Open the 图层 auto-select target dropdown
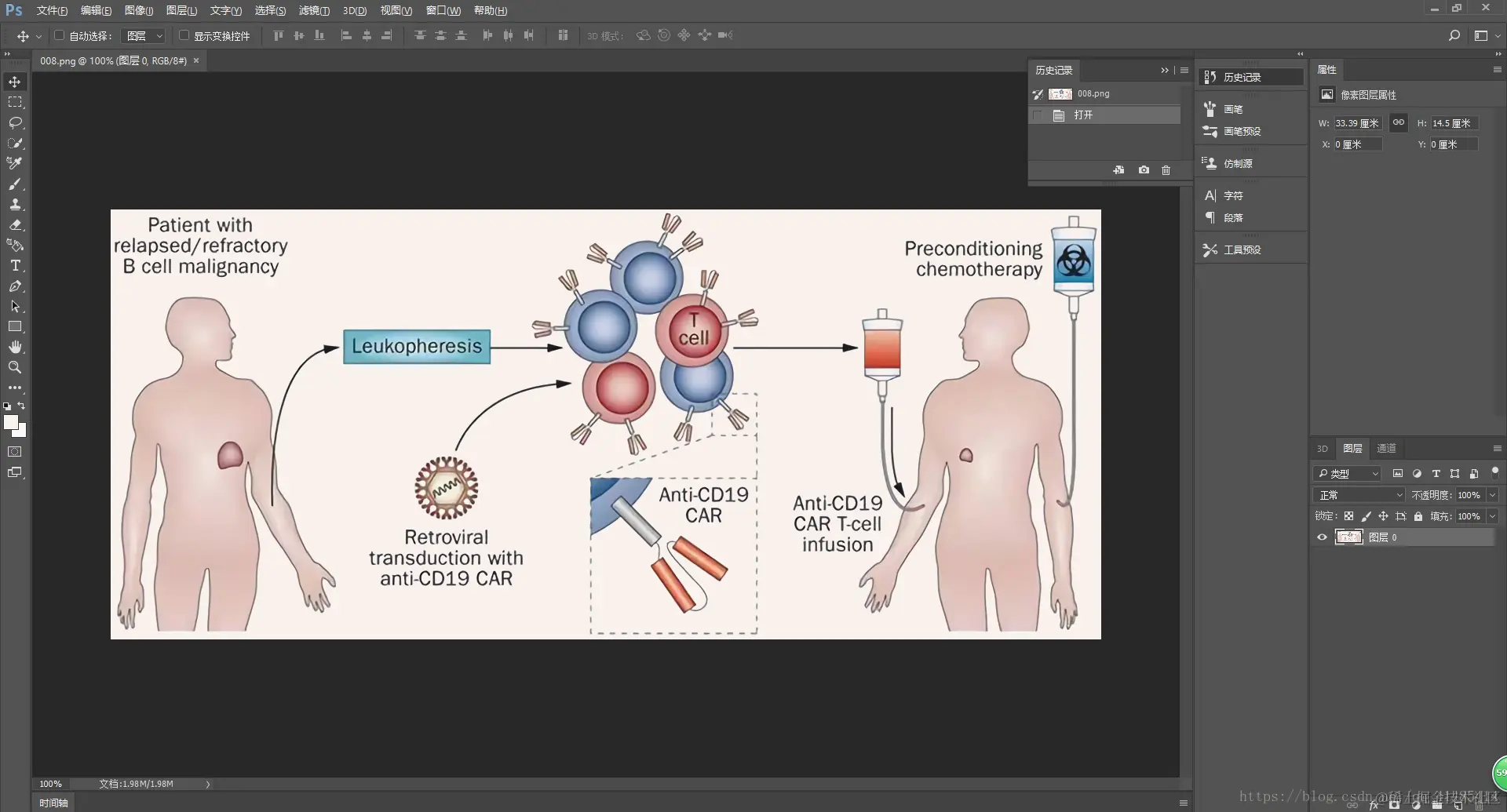 [x=144, y=36]
